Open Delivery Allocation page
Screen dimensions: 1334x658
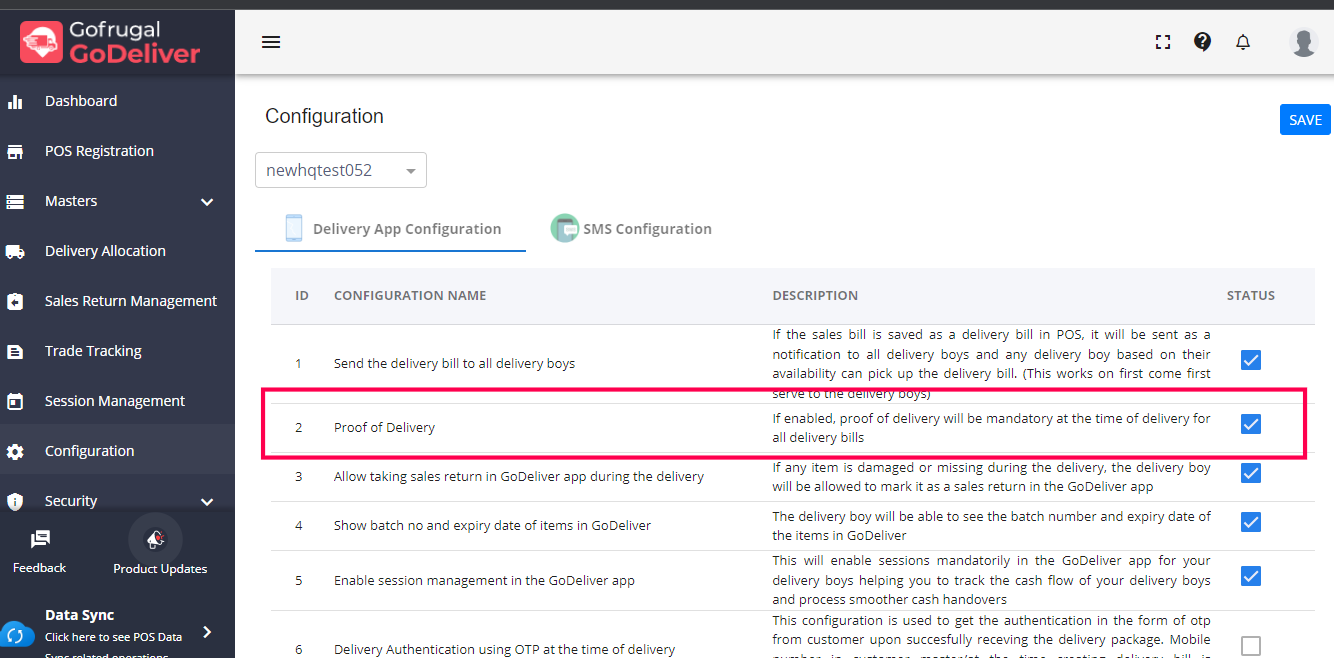pyautogui.click(x=105, y=251)
